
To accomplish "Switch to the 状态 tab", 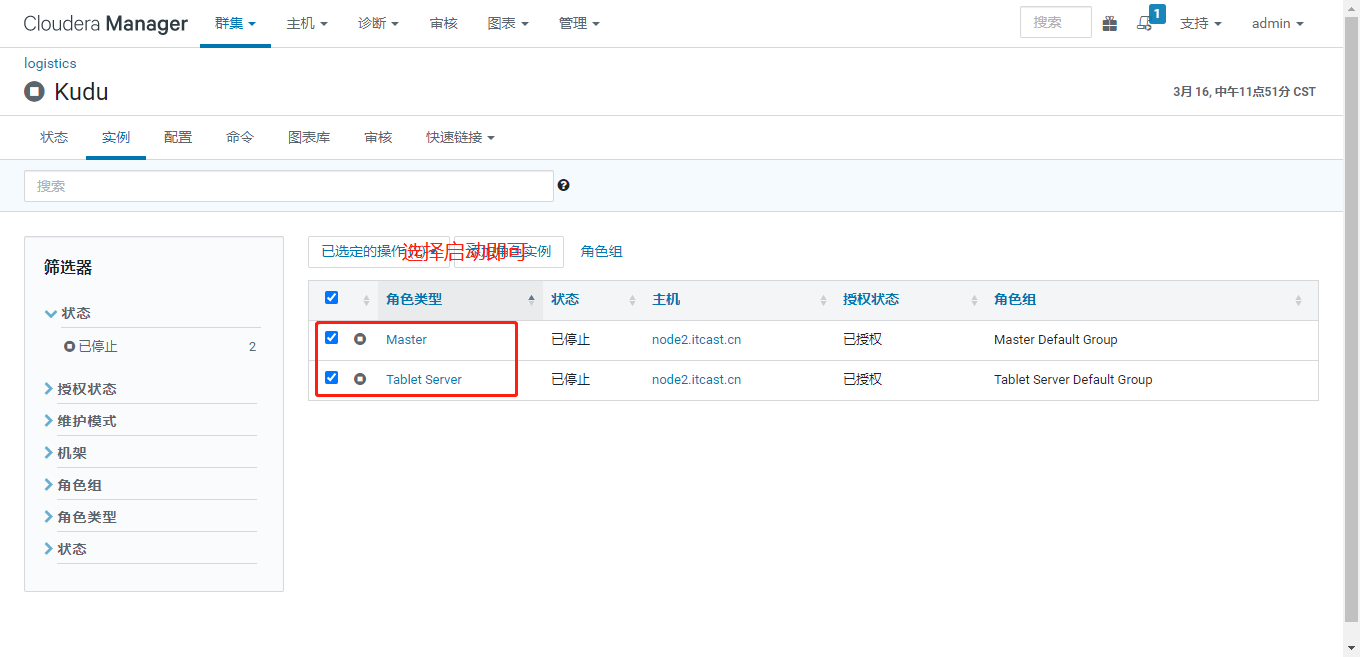I will [x=54, y=137].
